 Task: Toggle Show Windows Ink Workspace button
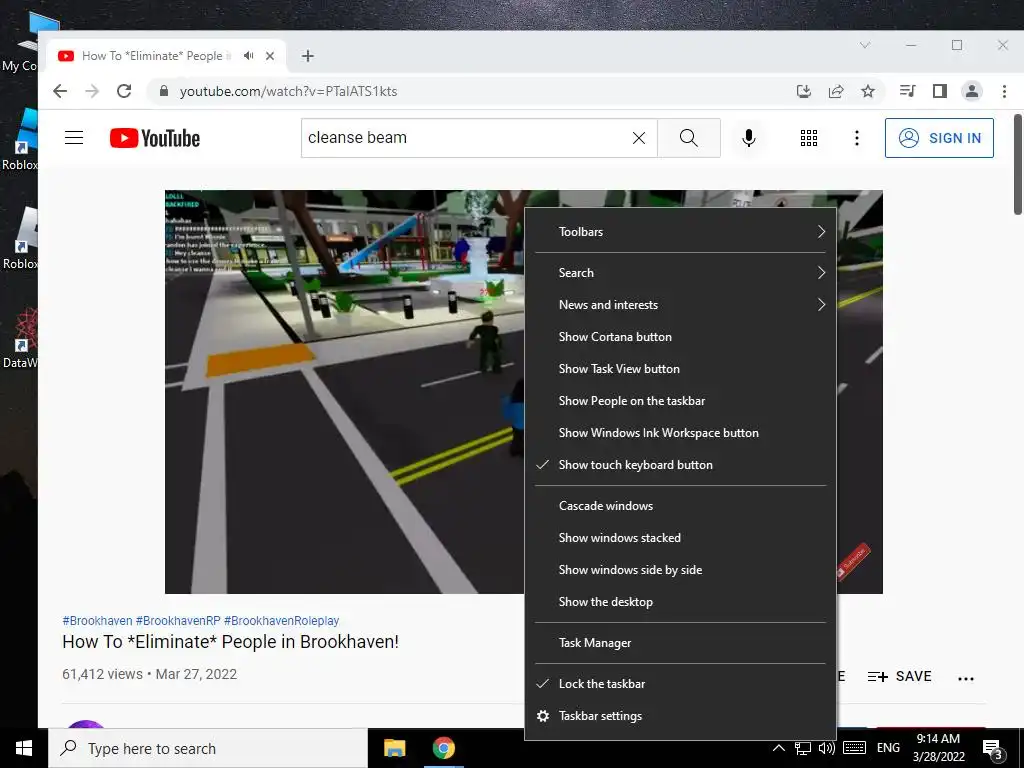tap(680, 433)
